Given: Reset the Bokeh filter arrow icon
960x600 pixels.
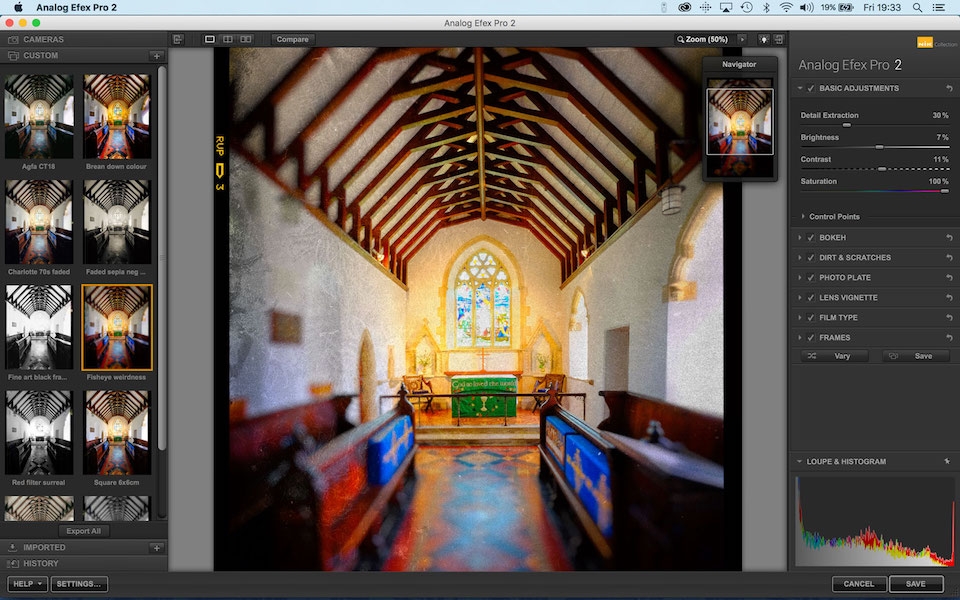Looking at the screenshot, I should pos(949,238).
